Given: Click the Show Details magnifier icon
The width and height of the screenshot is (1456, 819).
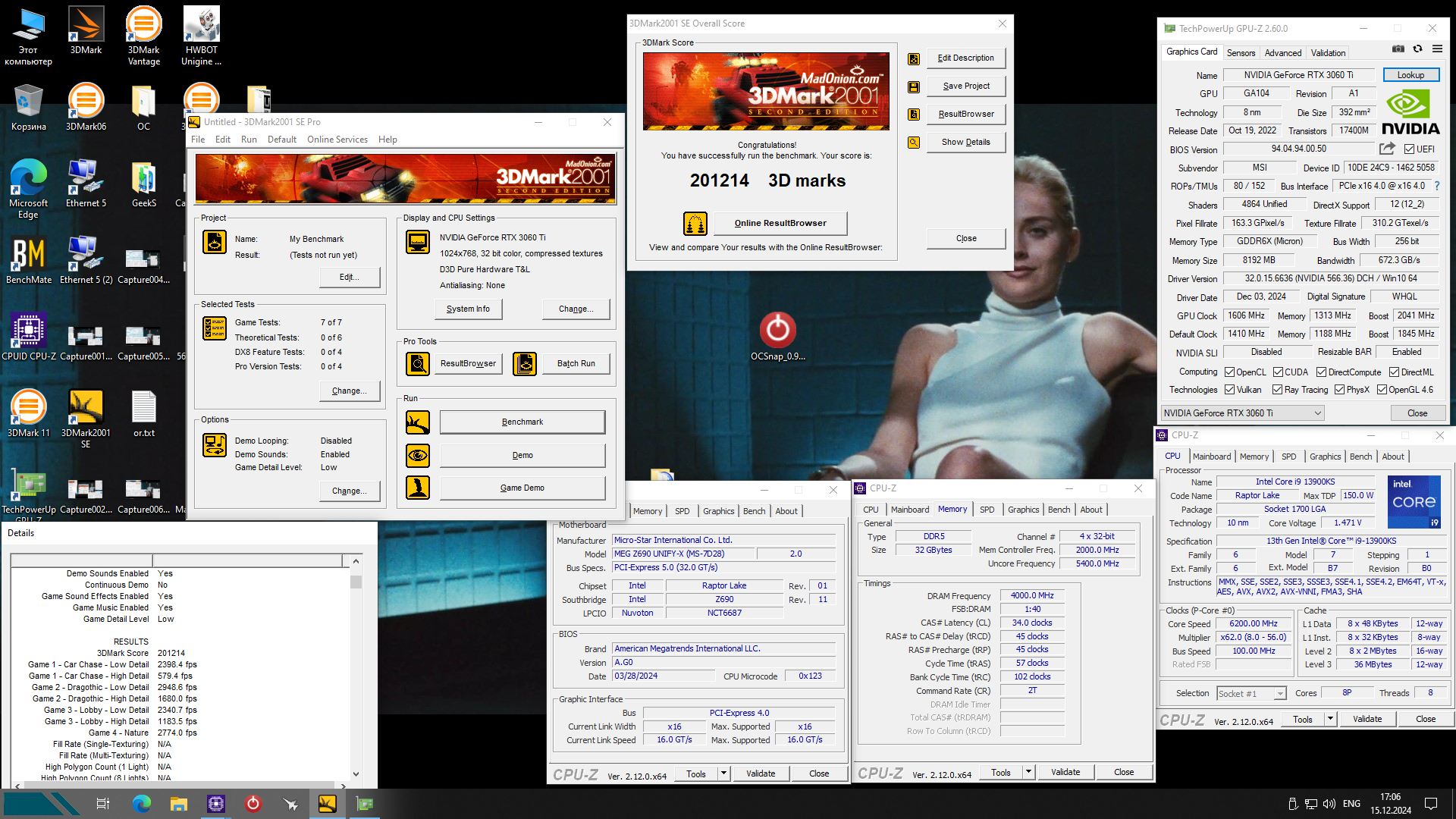Looking at the screenshot, I should (x=914, y=142).
